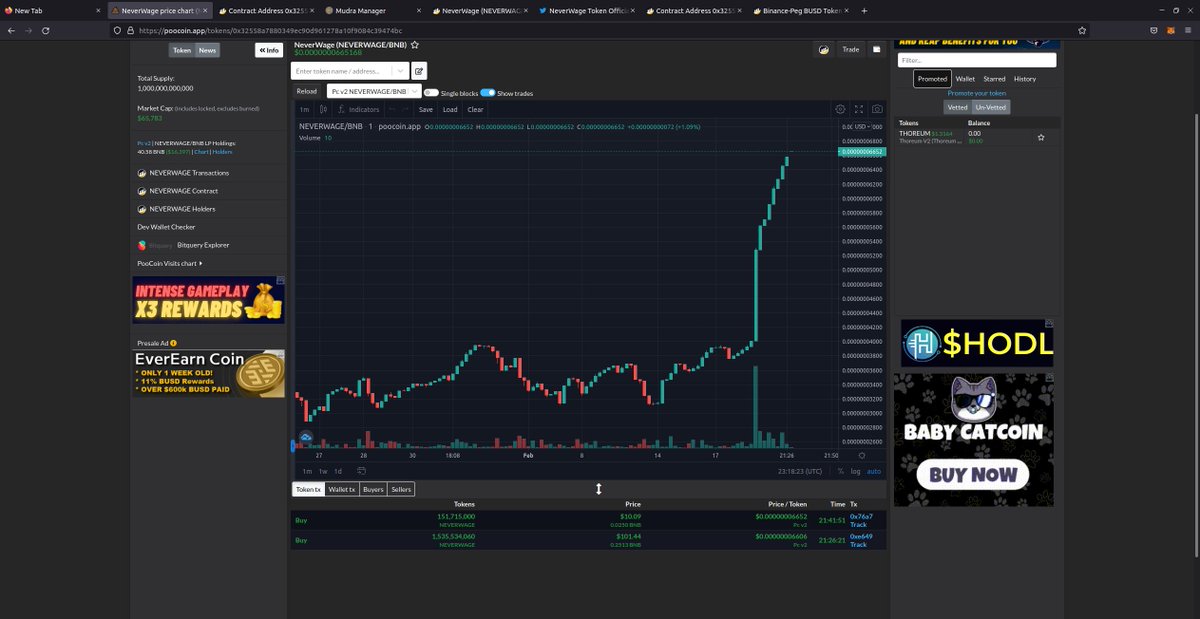Collapse the Info side panel
1200x619 pixels.
tap(269, 50)
